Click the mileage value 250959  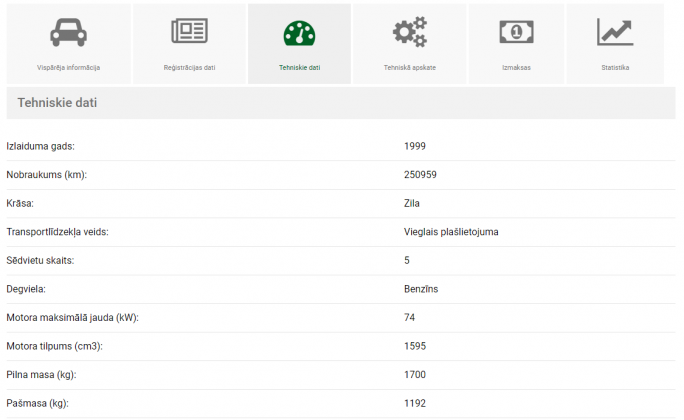(x=420, y=175)
